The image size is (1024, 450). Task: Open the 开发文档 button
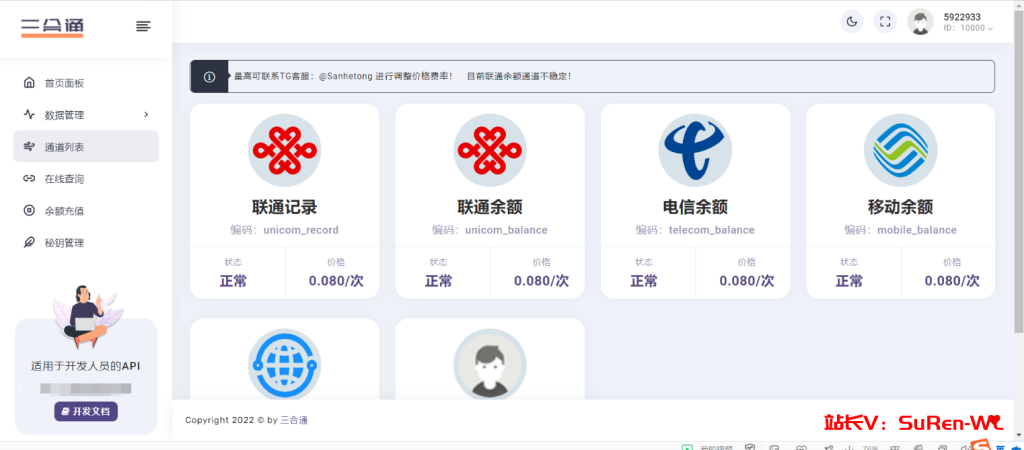pos(86,411)
